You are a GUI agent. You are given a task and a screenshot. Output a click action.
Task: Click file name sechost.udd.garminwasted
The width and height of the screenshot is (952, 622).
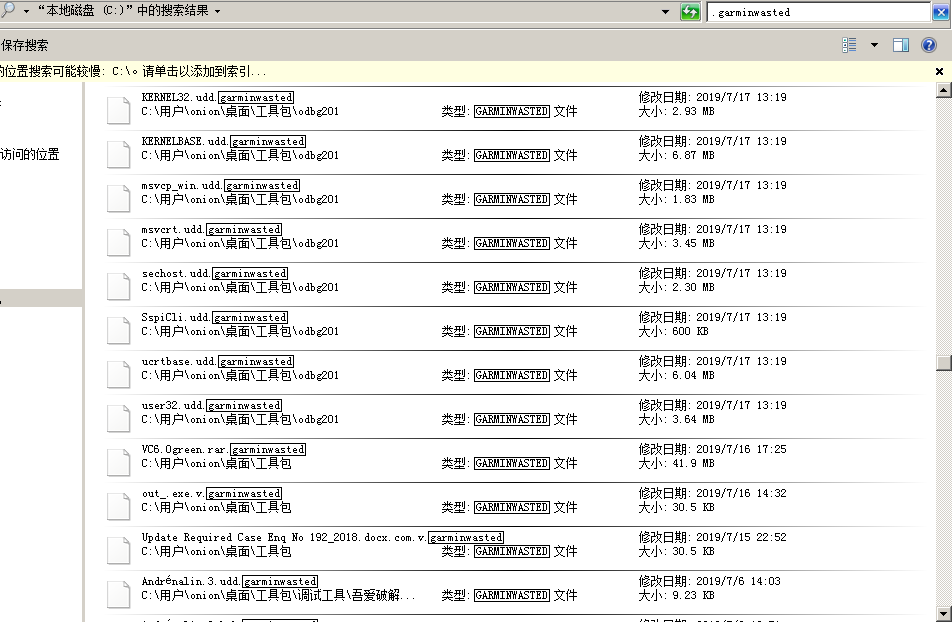click(214, 273)
